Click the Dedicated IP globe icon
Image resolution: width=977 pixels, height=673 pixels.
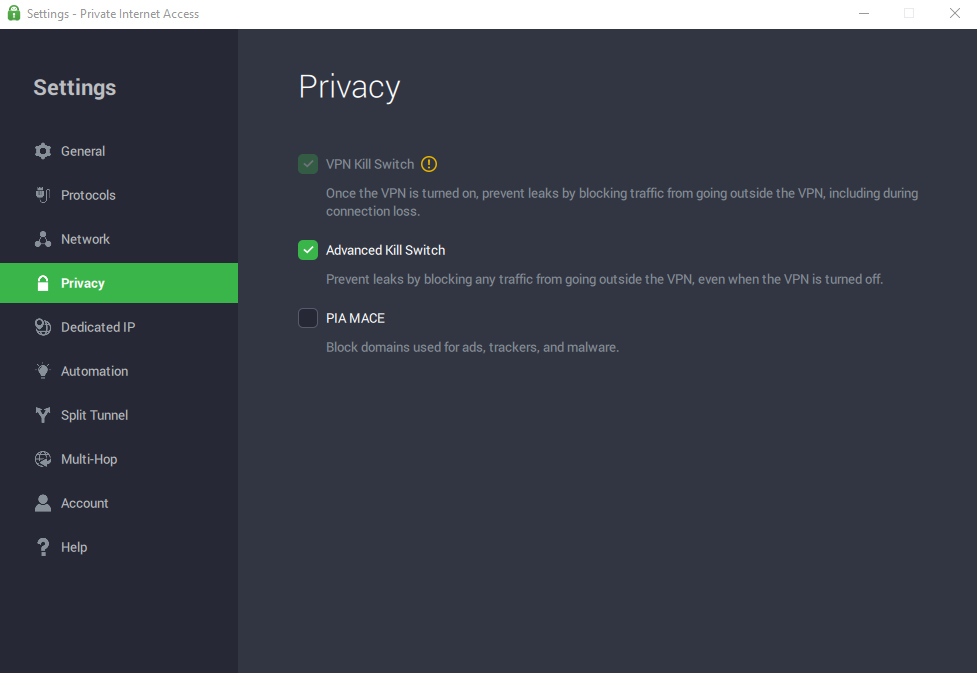tap(43, 327)
